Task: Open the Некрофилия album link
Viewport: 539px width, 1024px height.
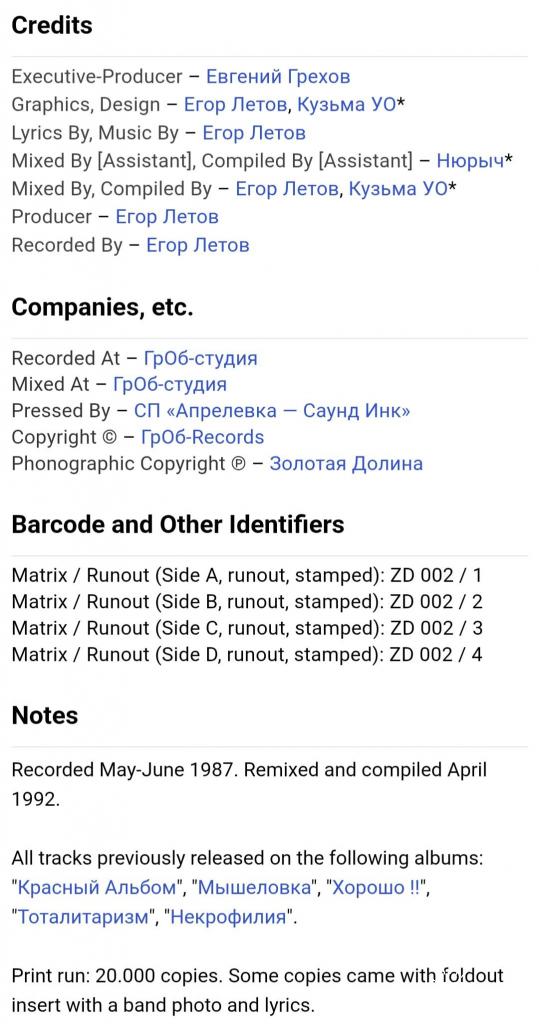Action: (230, 917)
